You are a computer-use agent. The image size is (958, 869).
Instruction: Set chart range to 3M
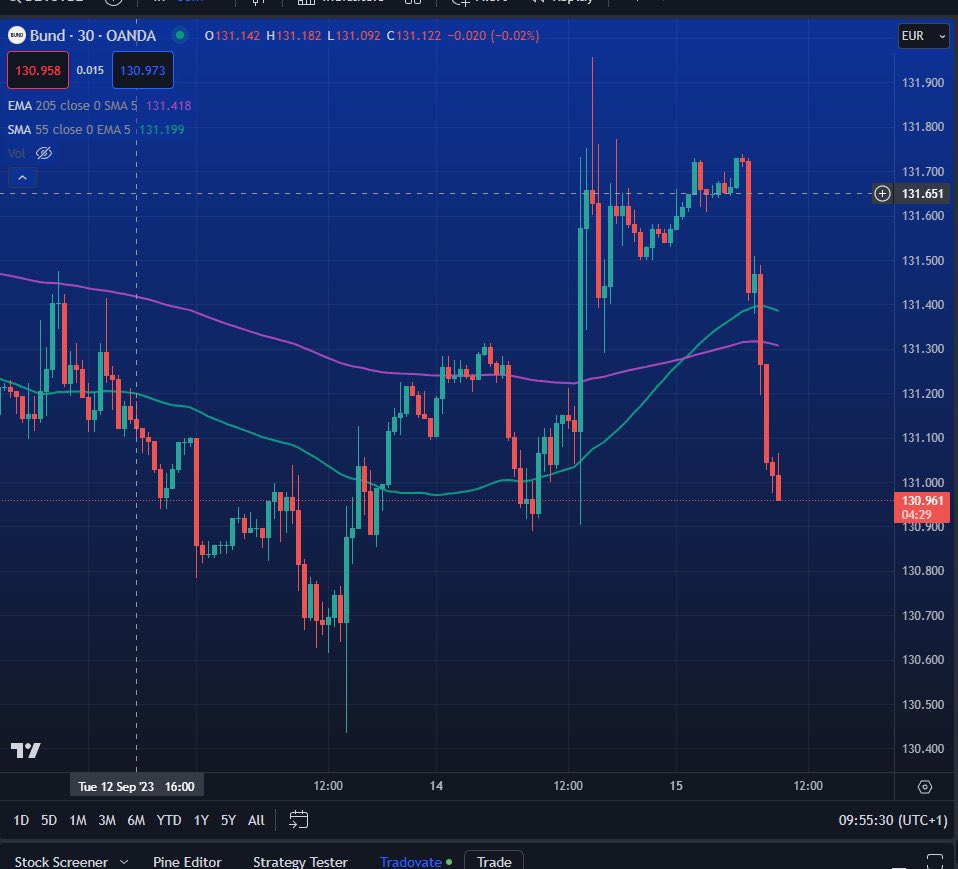coord(107,820)
